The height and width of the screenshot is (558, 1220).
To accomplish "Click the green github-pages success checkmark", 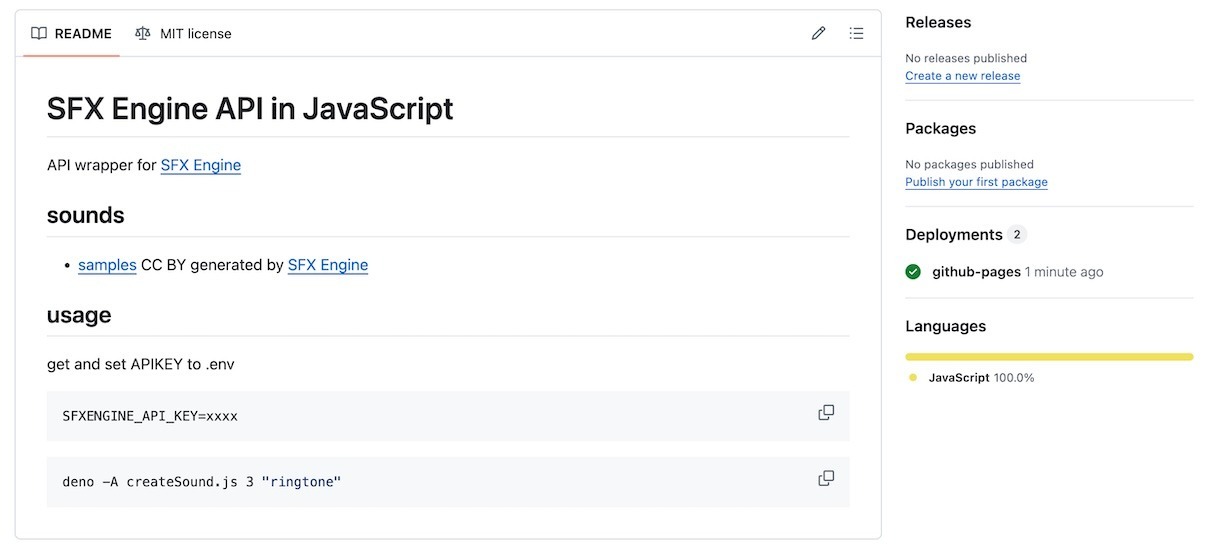I will click(913, 272).
